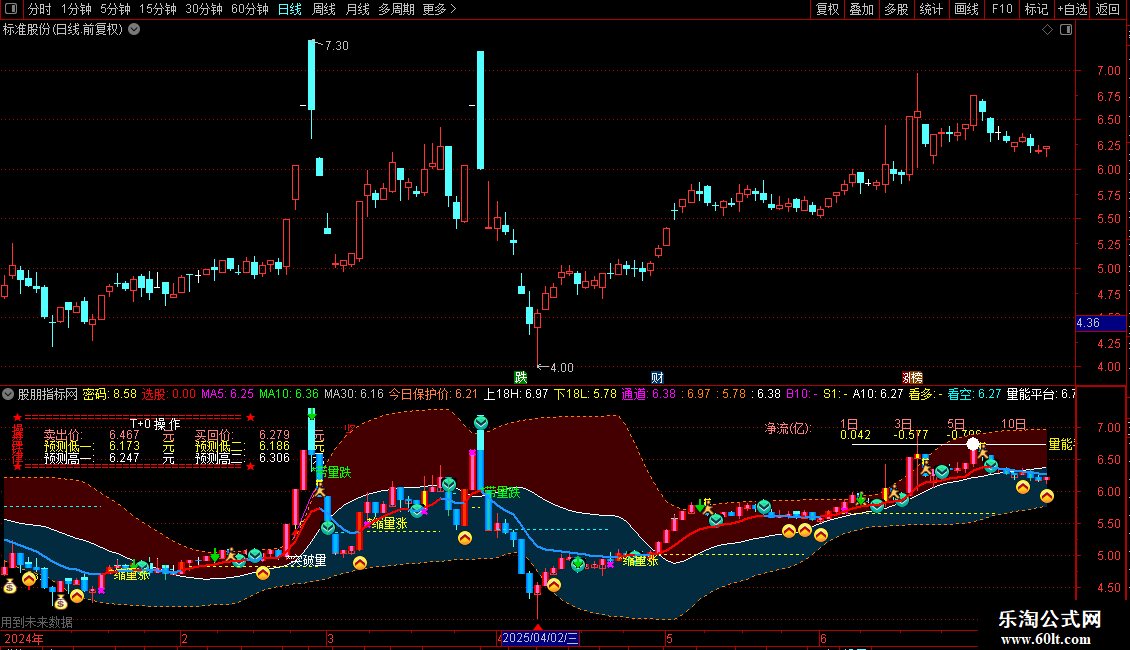Click the 复权 button
This screenshot has width=1130, height=650.
[827, 9]
